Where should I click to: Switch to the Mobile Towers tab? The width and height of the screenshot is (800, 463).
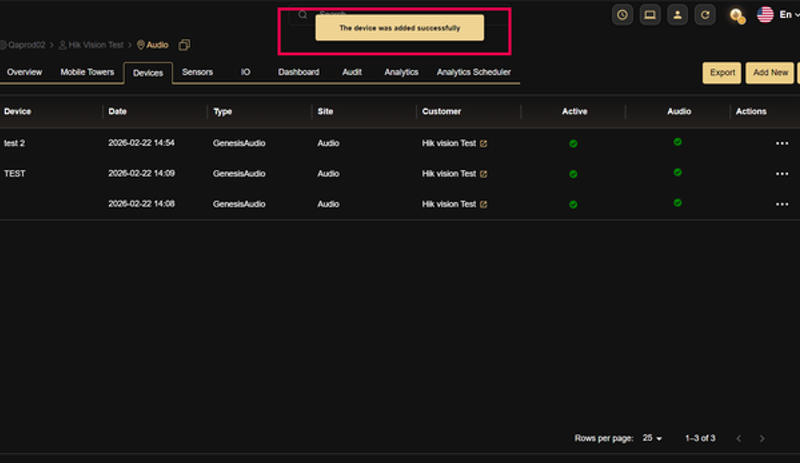pyautogui.click(x=87, y=72)
